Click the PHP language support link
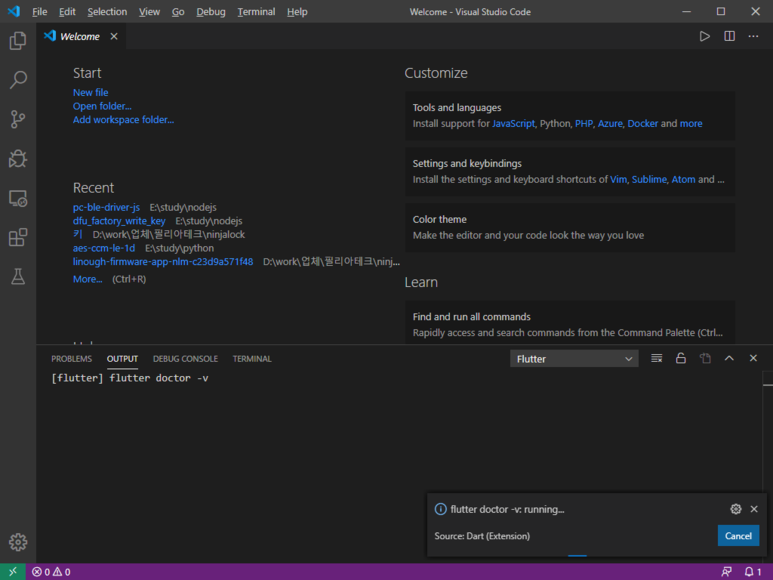The height and width of the screenshot is (580, 773). pos(584,124)
